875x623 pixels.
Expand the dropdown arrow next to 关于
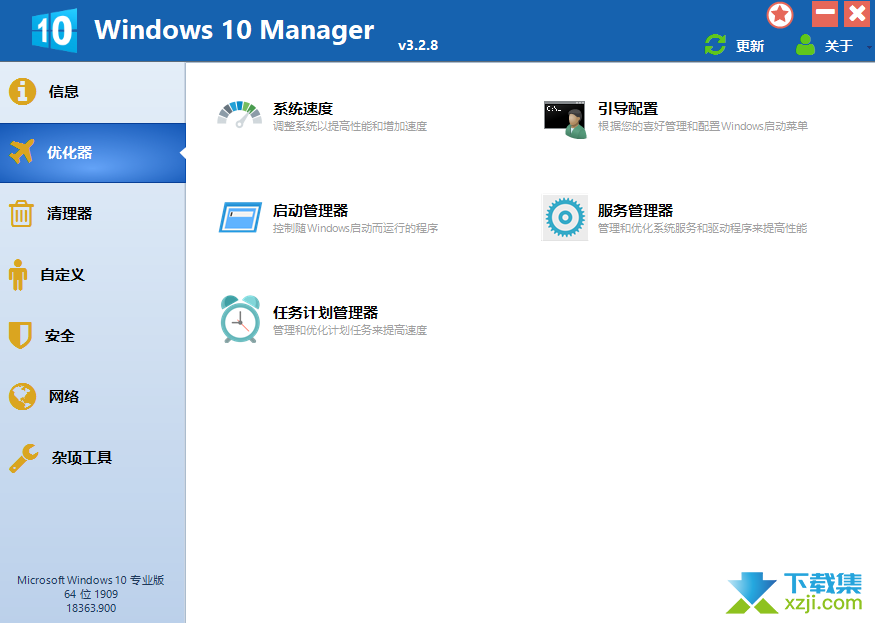coord(869,48)
